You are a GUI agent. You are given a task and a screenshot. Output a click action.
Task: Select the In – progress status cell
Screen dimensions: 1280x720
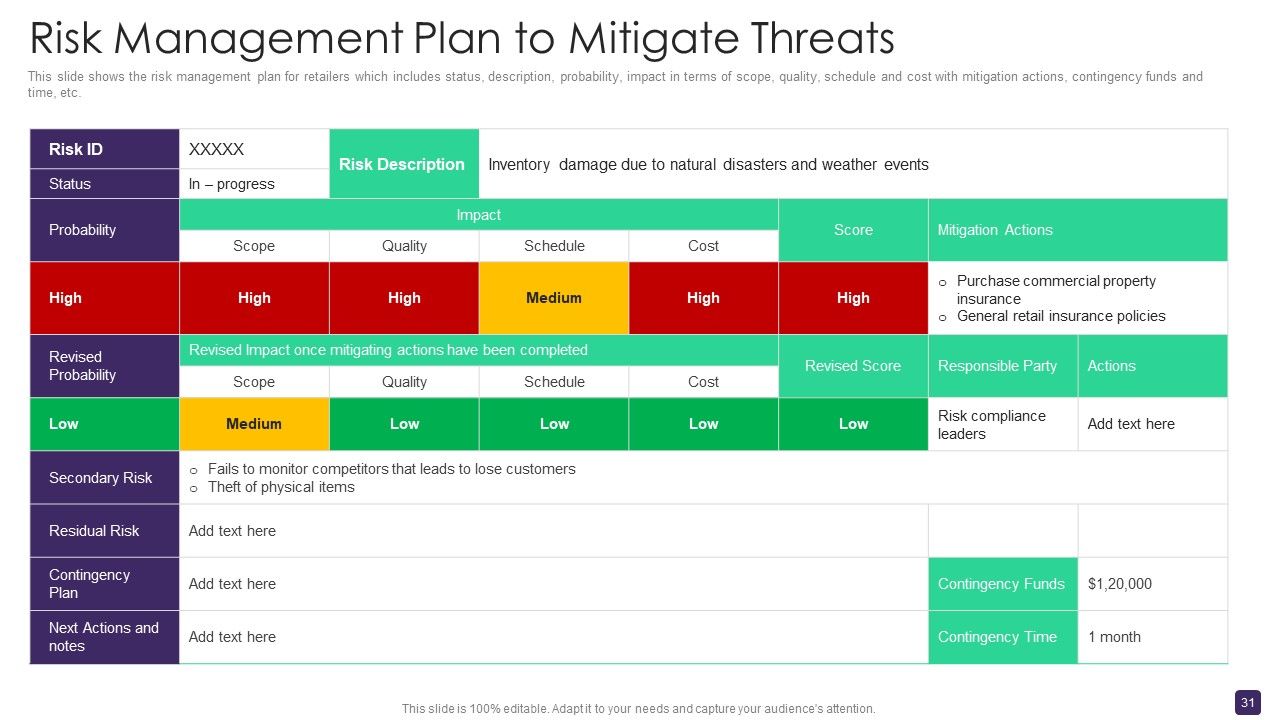coord(254,184)
